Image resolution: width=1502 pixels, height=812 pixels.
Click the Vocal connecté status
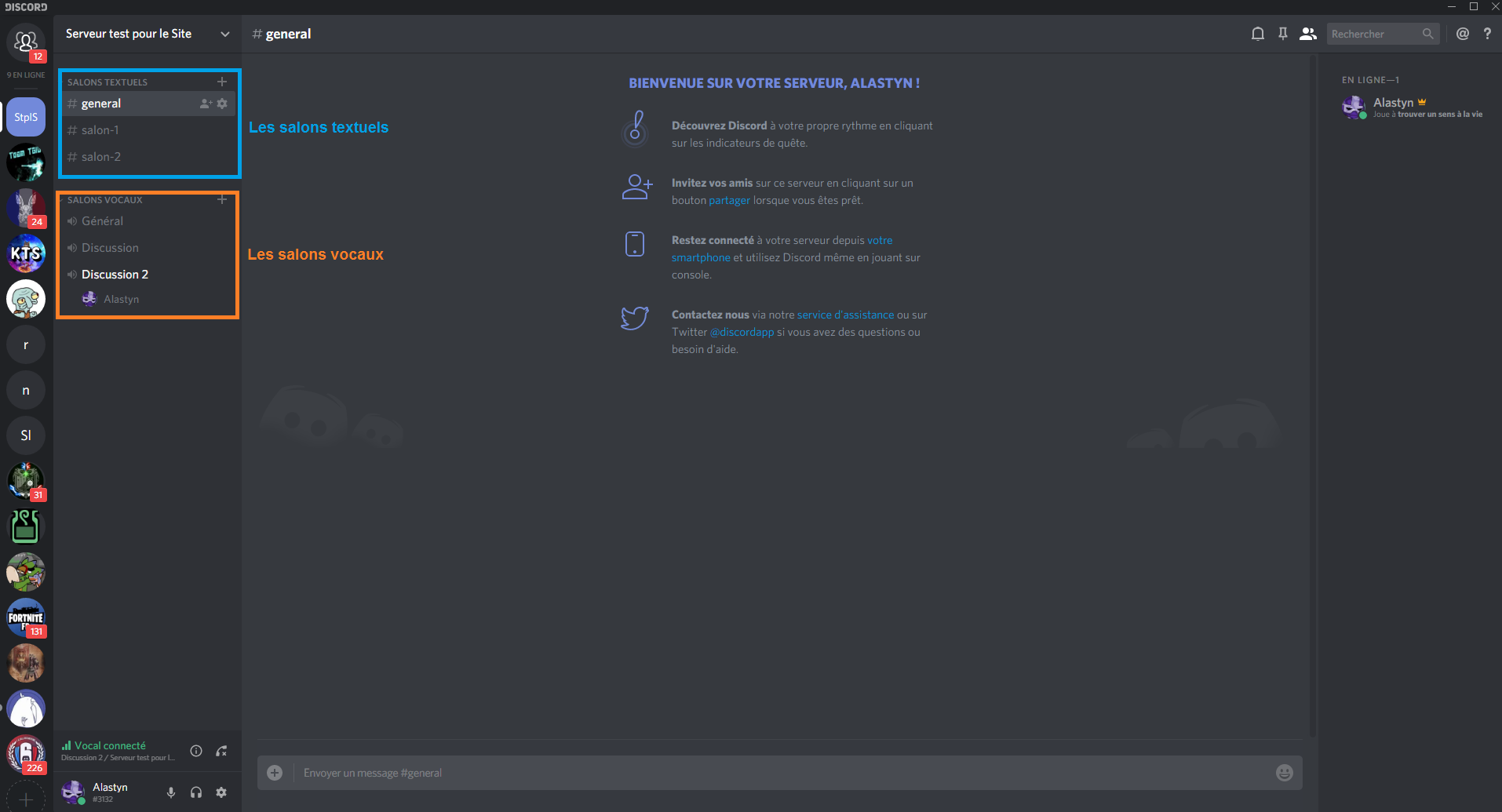[110, 745]
